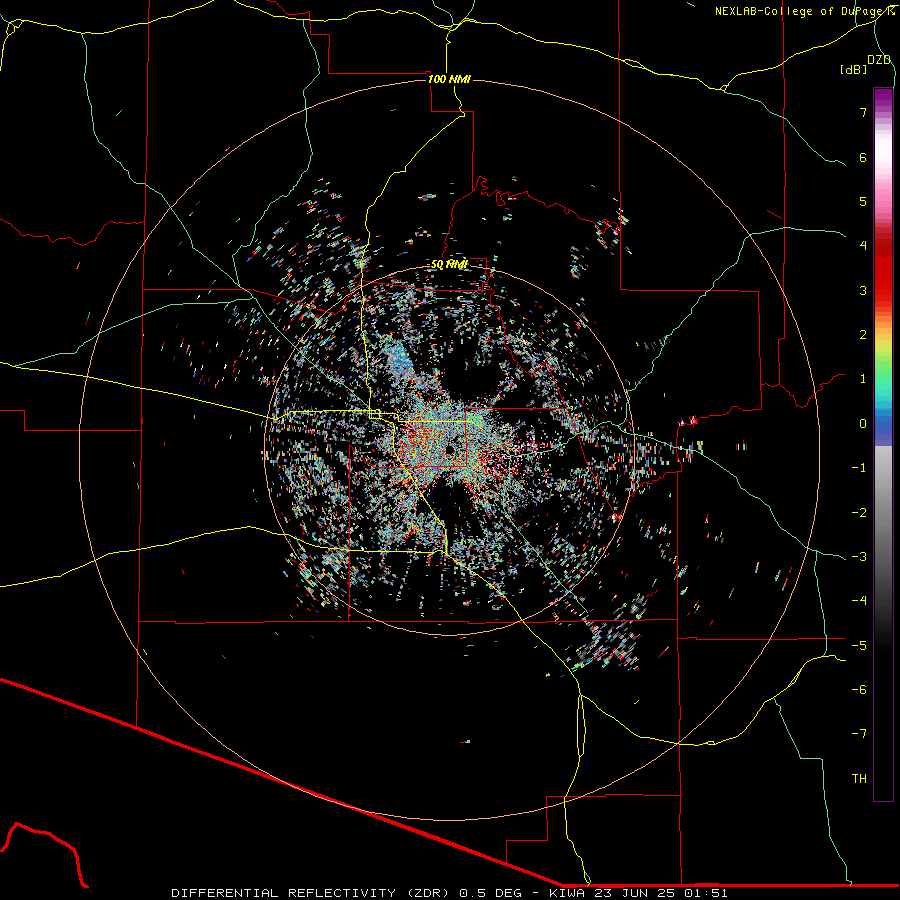
Task: Click the -5 dB tick label
Action: coord(859,645)
